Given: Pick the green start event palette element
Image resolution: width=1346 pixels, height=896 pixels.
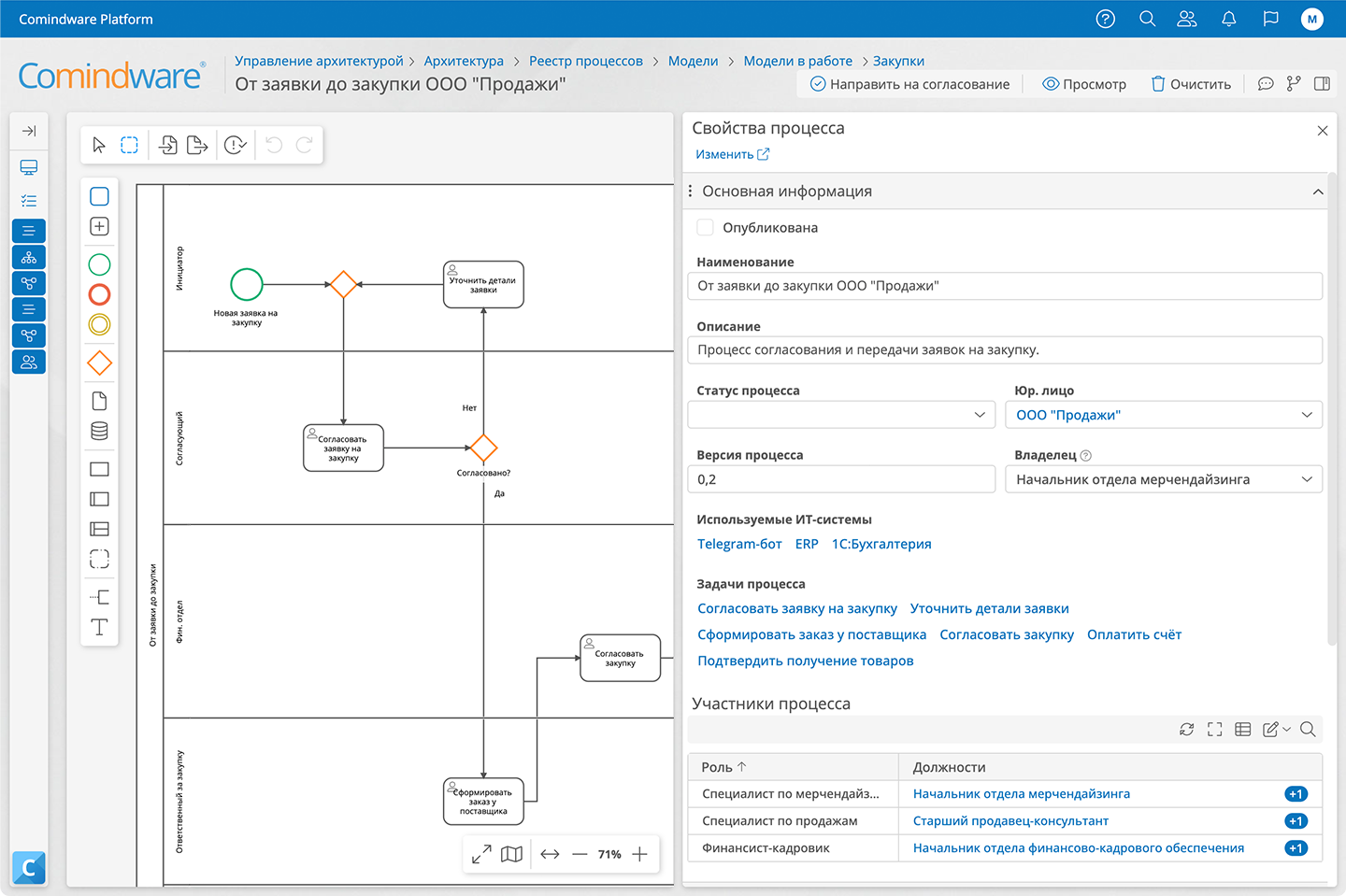Looking at the screenshot, I should [x=99, y=264].
